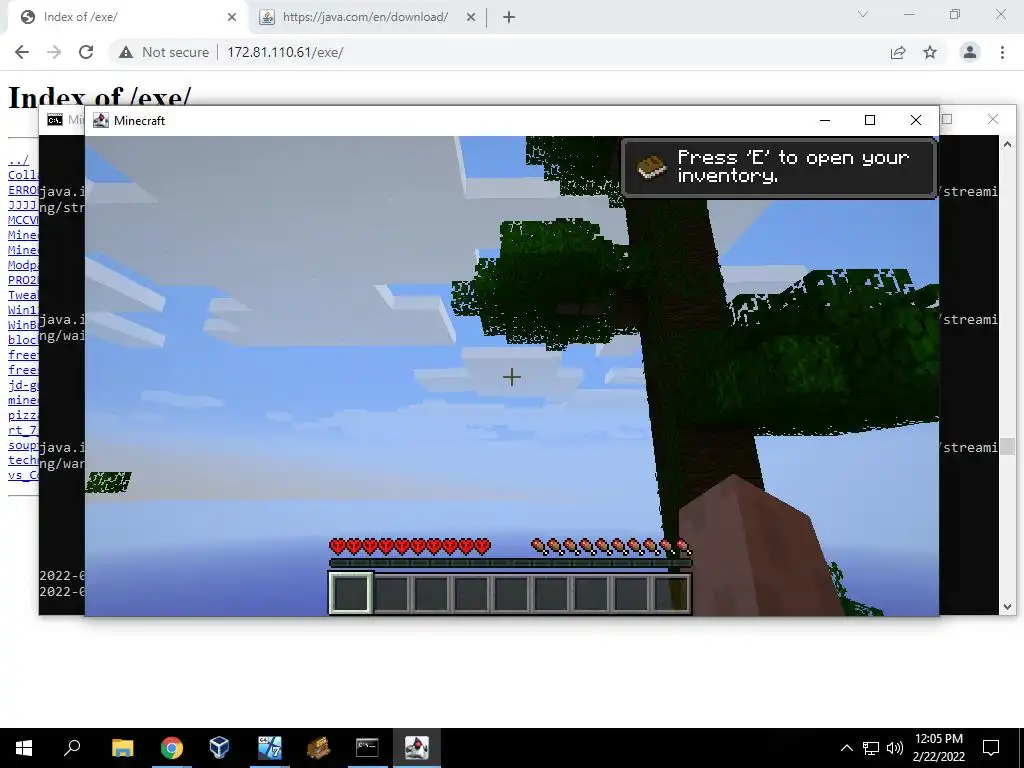Follow the parent directory ../ link
This screenshot has width=1024, height=768.
[x=18, y=160]
